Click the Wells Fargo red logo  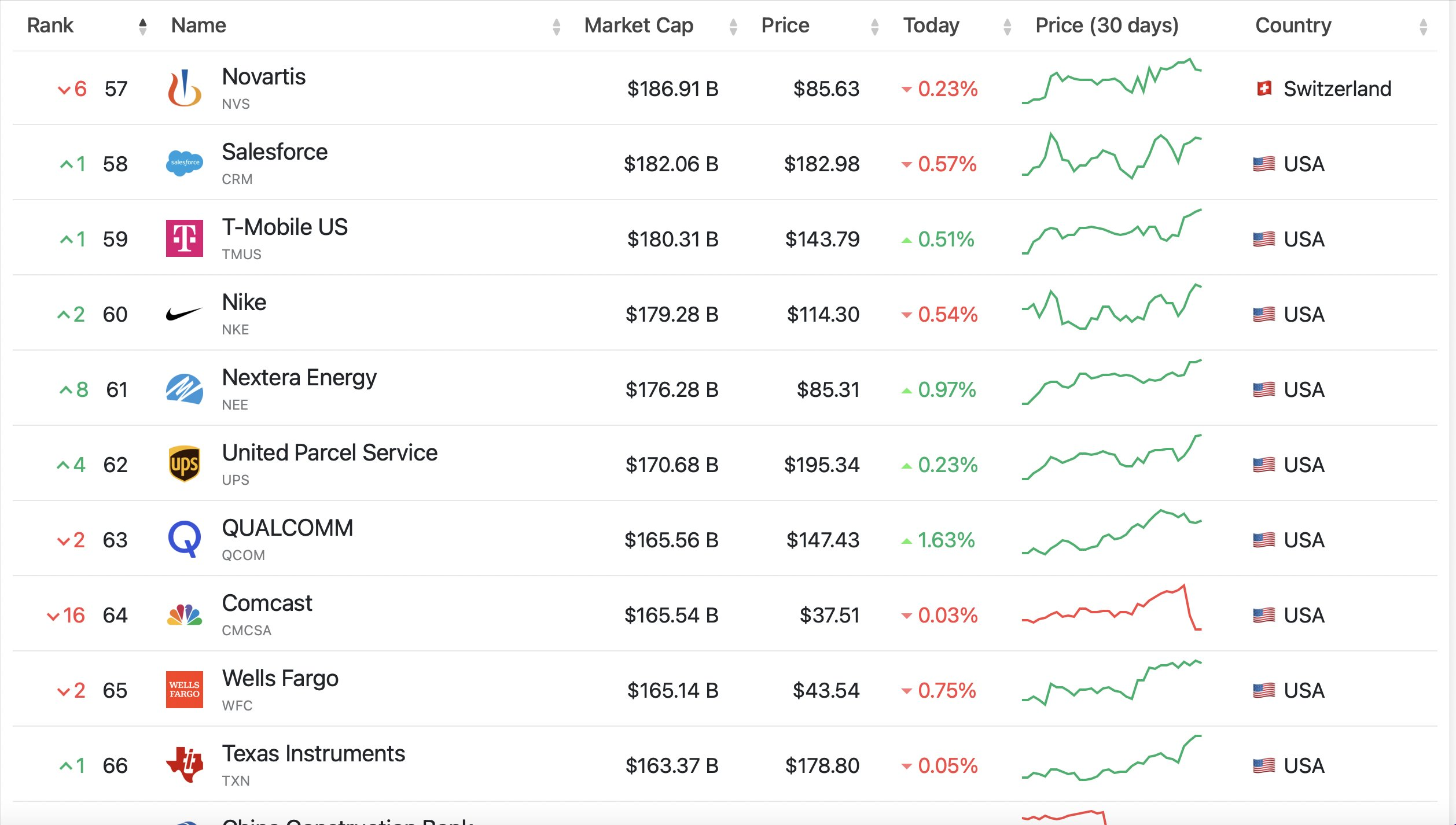185,690
